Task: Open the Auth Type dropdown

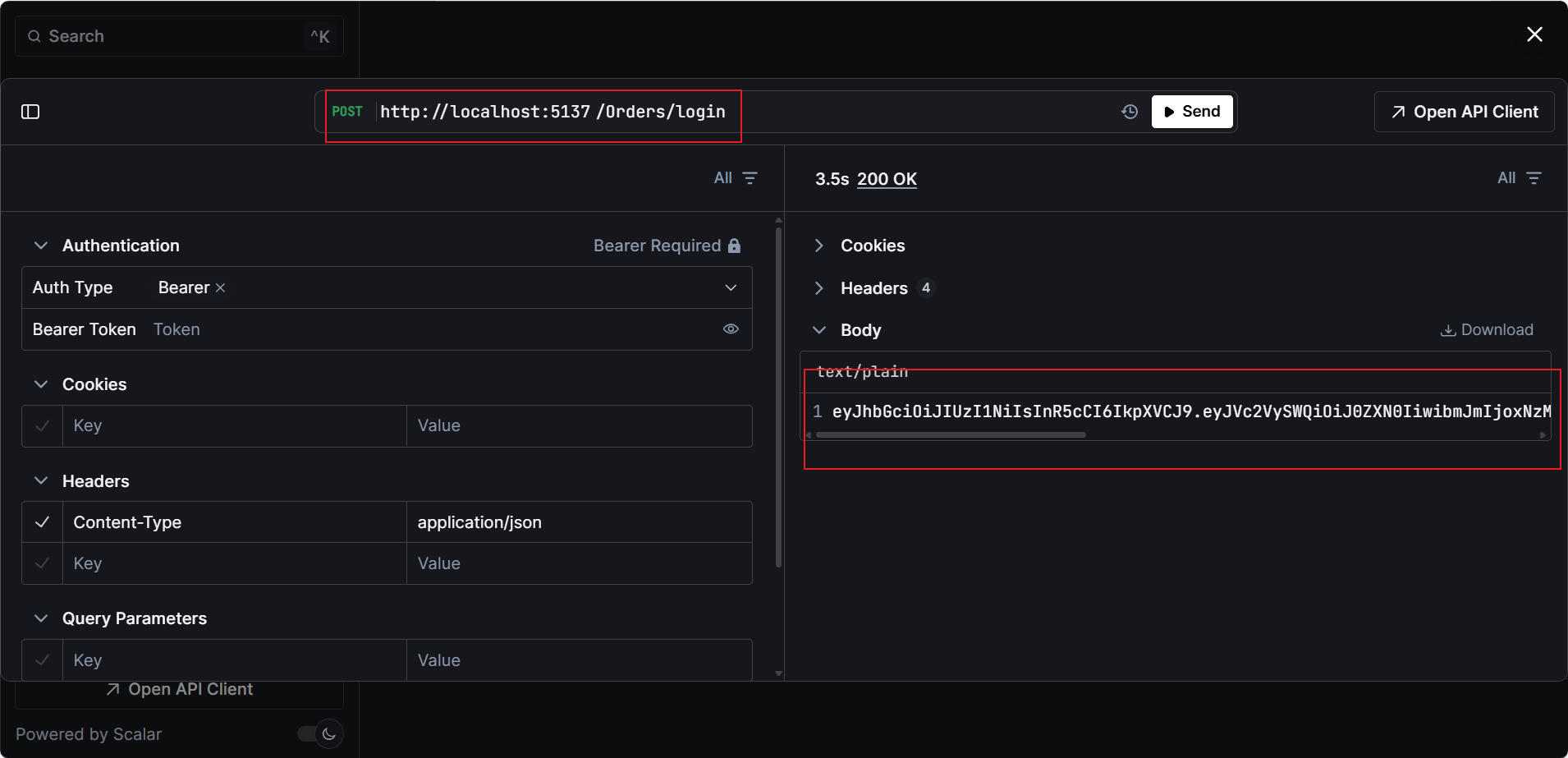Action: 731,288
